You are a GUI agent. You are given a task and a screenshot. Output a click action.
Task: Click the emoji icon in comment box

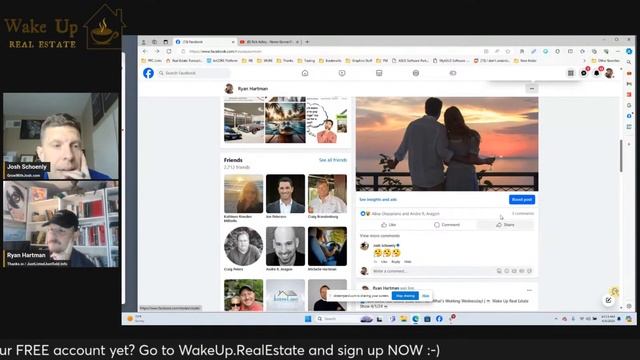(507, 271)
